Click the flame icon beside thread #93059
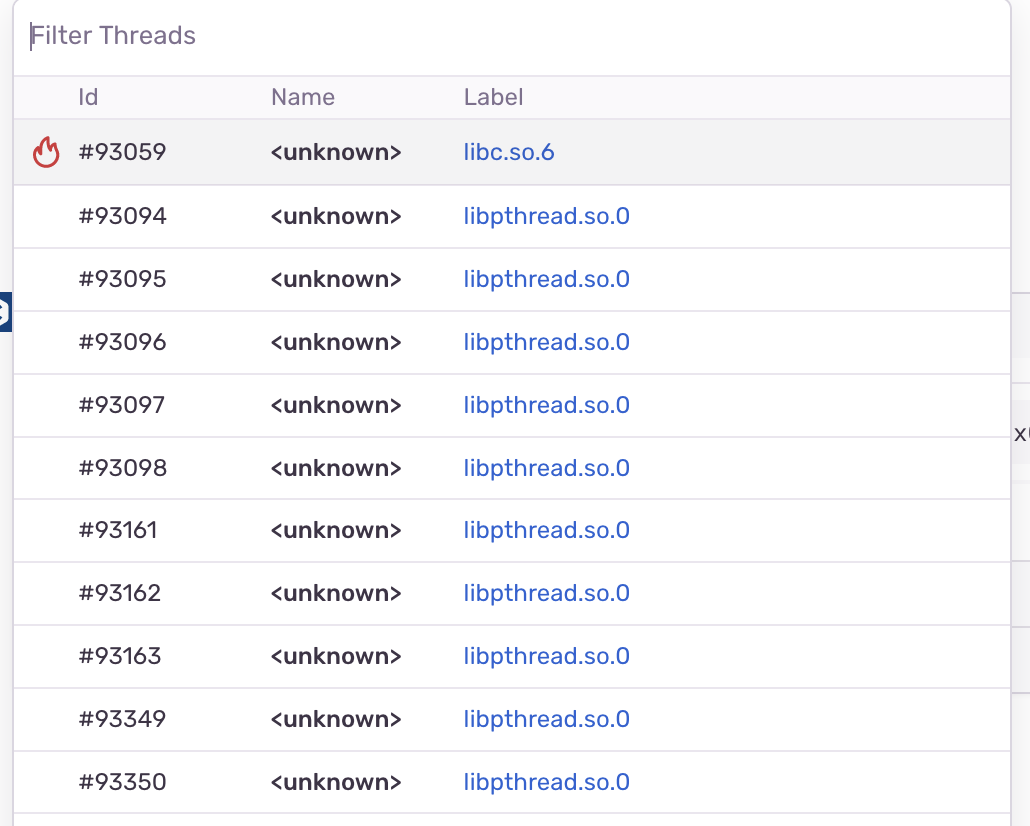The width and height of the screenshot is (1030, 826). click(x=46, y=152)
